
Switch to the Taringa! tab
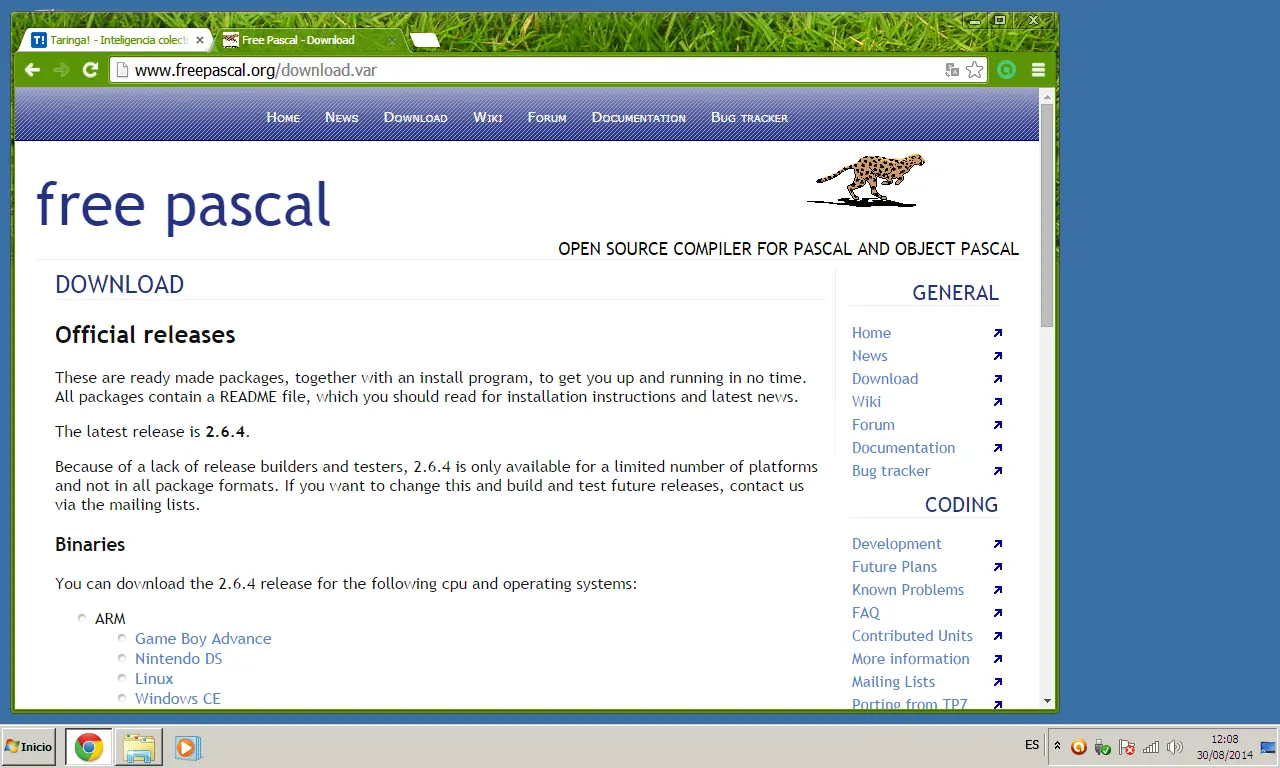117,40
